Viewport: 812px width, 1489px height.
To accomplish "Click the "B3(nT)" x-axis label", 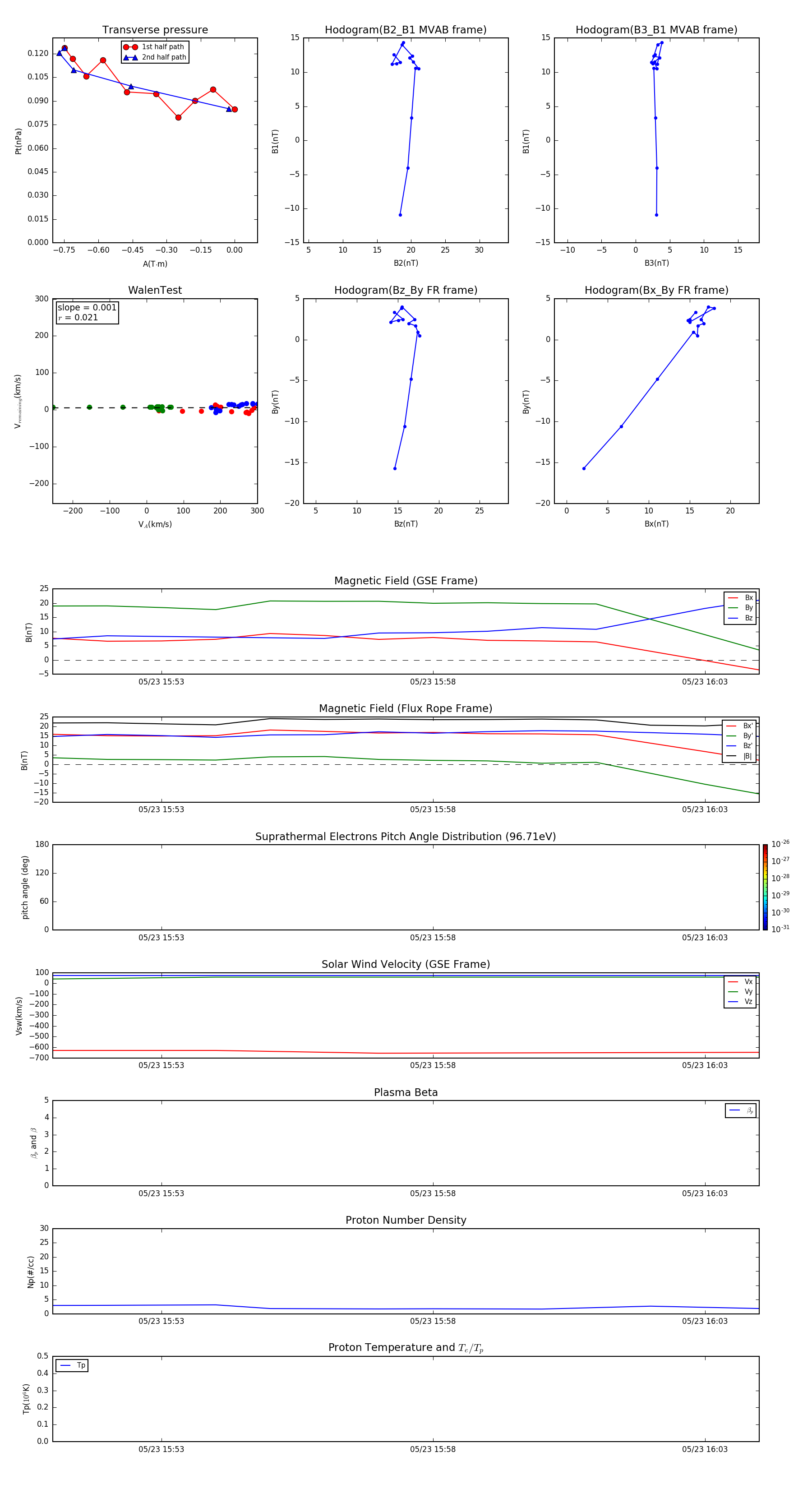I will point(656,263).
